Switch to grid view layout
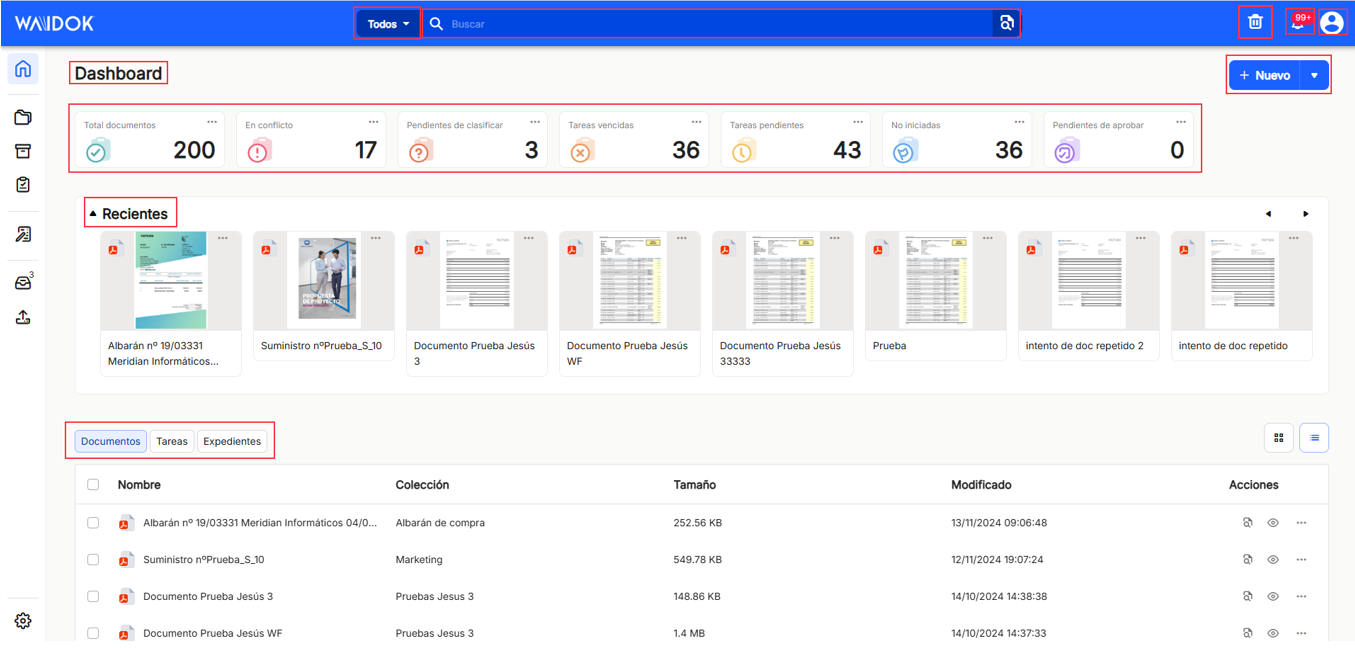 (x=1279, y=437)
